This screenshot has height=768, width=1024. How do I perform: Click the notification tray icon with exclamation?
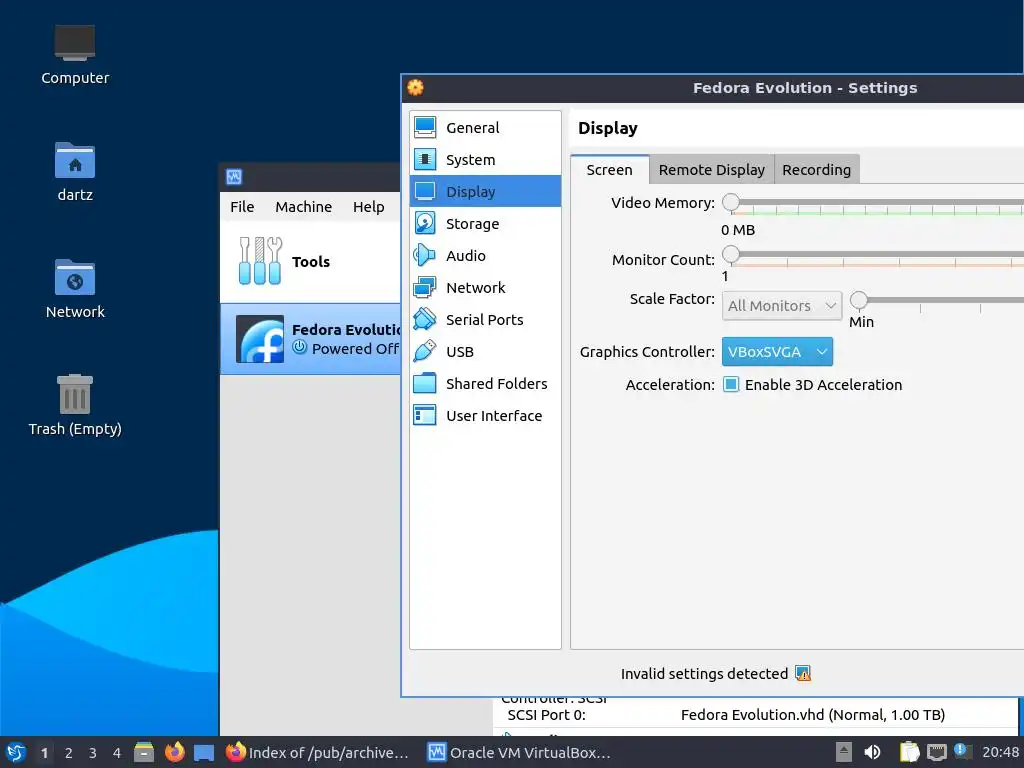(963, 751)
